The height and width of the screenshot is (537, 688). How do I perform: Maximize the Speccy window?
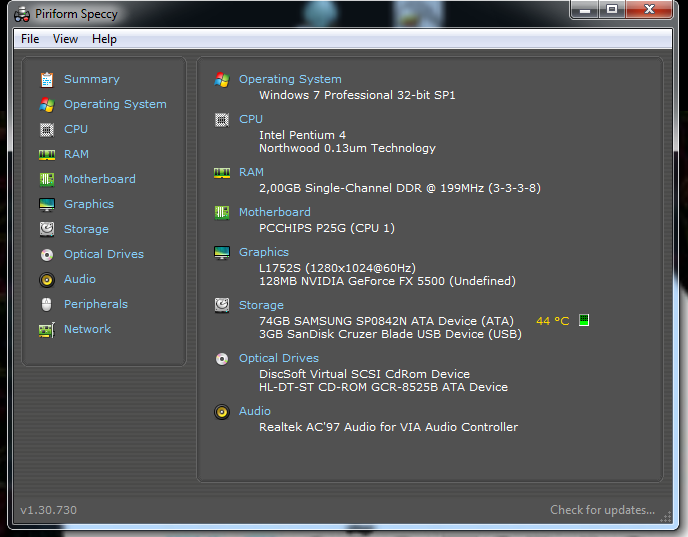612,9
